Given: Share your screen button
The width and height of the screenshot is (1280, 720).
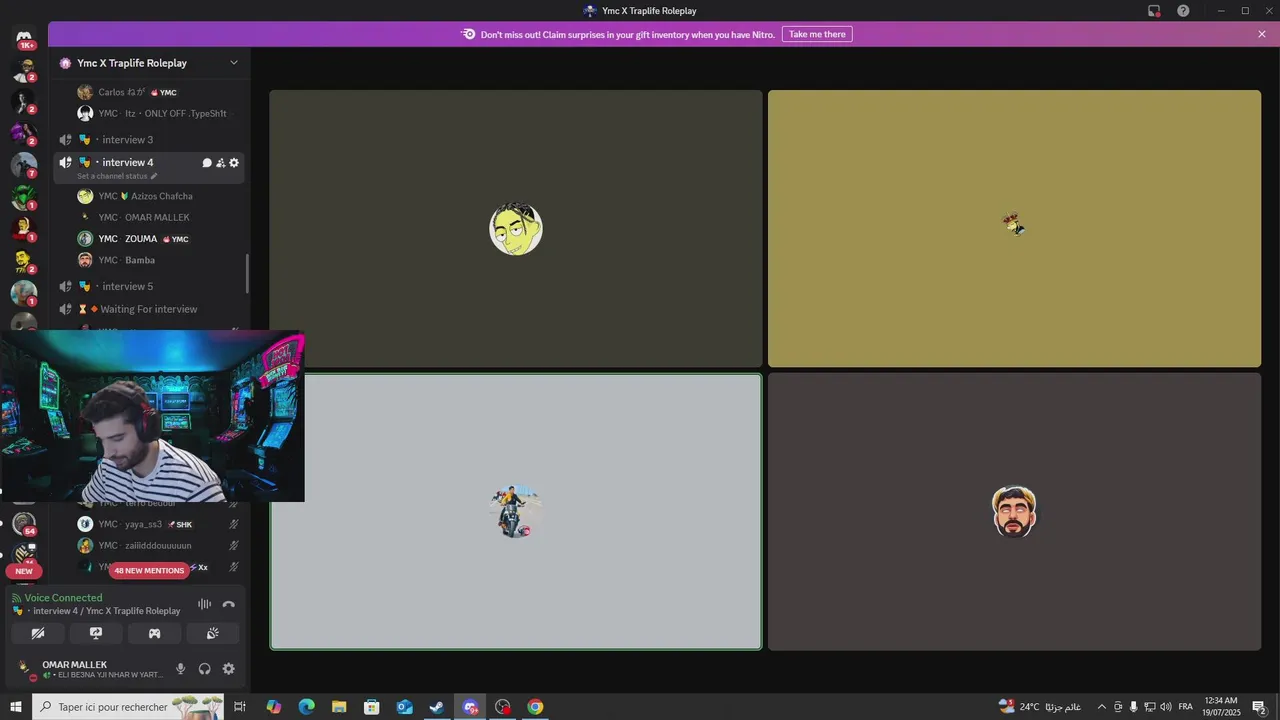Looking at the screenshot, I should (x=96, y=633).
